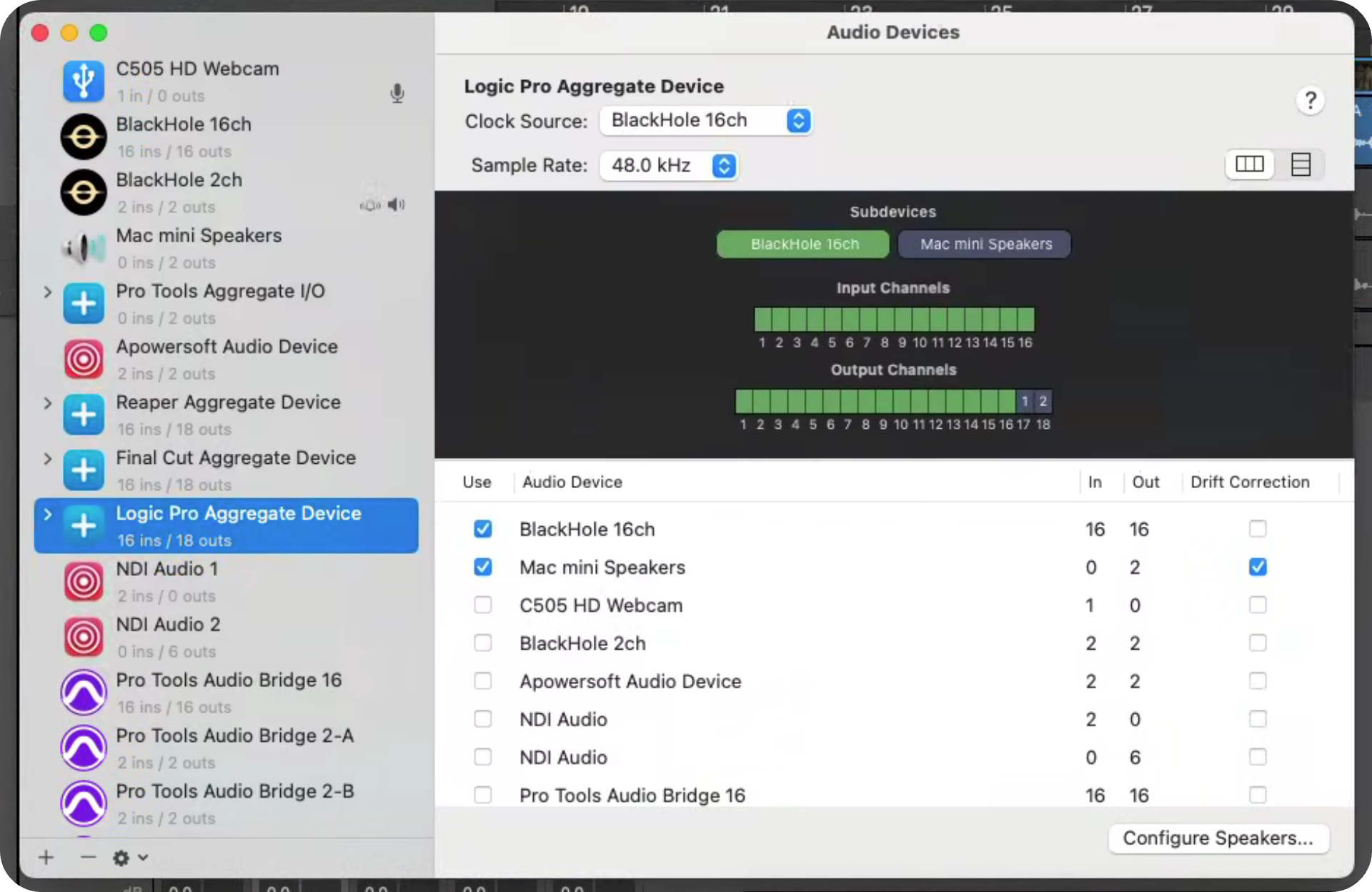Viewport: 1372px width, 892px height.
Task: Expand Reaper Aggregate Device subdevices
Action: pos(47,403)
